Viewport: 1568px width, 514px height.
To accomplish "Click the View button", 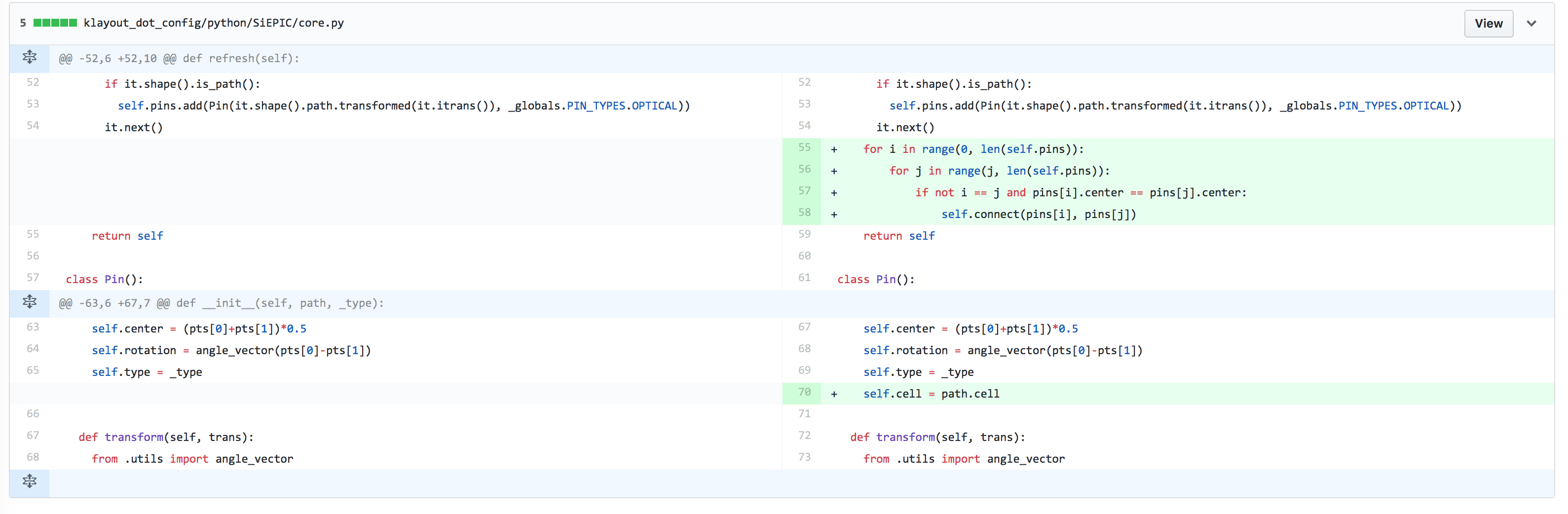I will (1488, 23).
